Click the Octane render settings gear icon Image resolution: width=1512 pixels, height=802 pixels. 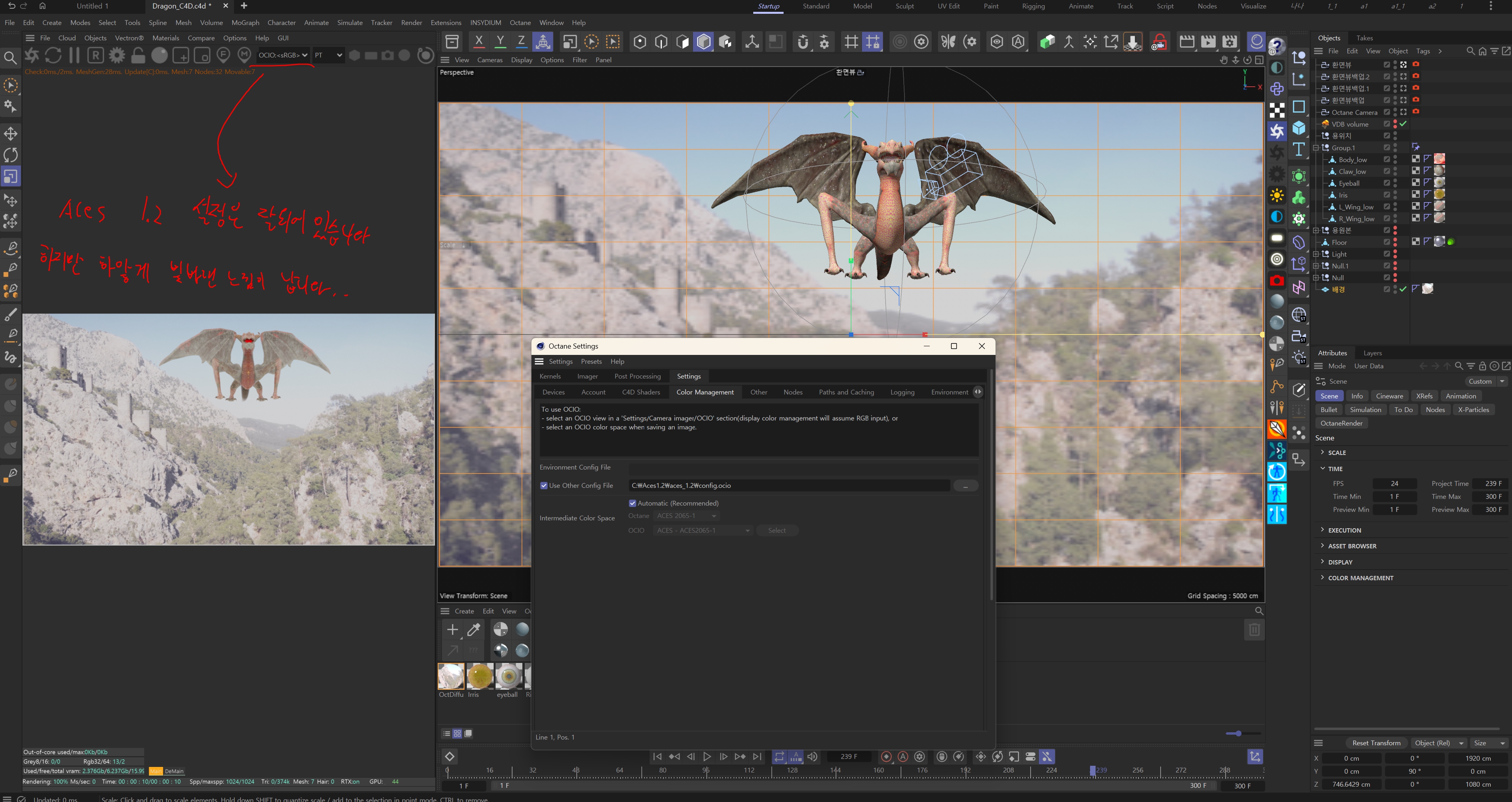tap(117, 55)
